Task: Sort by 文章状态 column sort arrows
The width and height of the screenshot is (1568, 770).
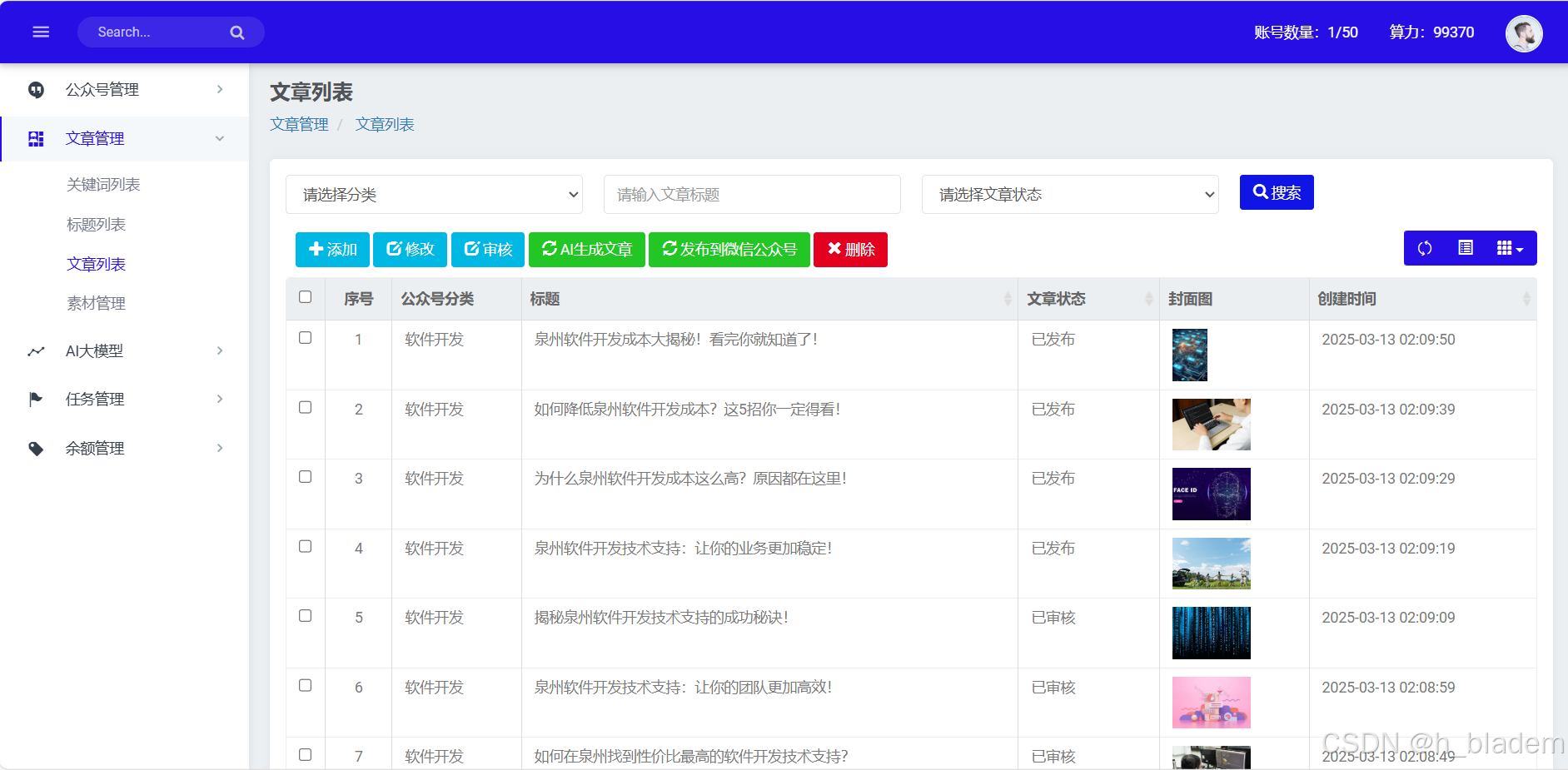Action: [1149, 299]
